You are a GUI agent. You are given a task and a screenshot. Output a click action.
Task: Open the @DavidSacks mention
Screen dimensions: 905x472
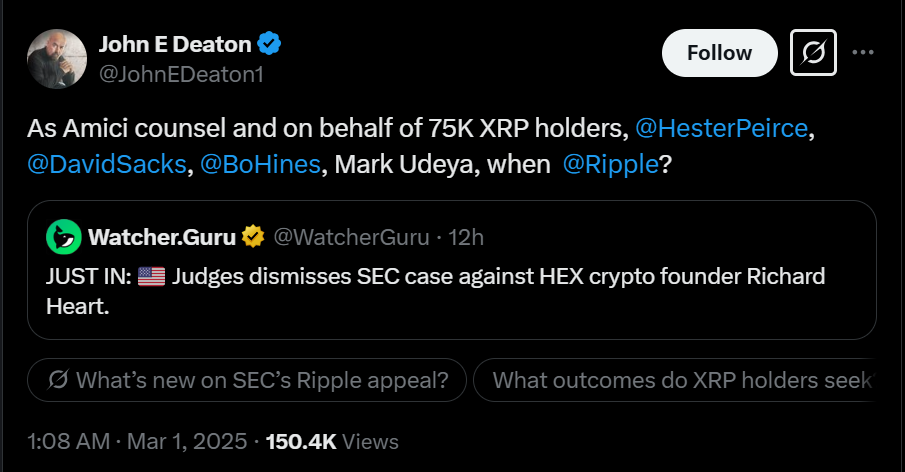point(107,164)
